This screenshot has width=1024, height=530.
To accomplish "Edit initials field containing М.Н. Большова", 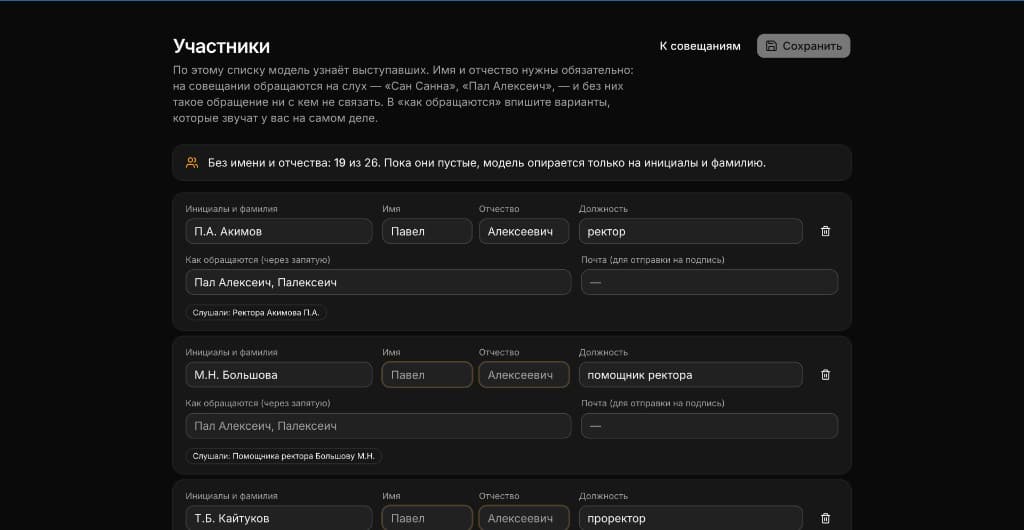I will pyautogui.click(x=279, y=375).
